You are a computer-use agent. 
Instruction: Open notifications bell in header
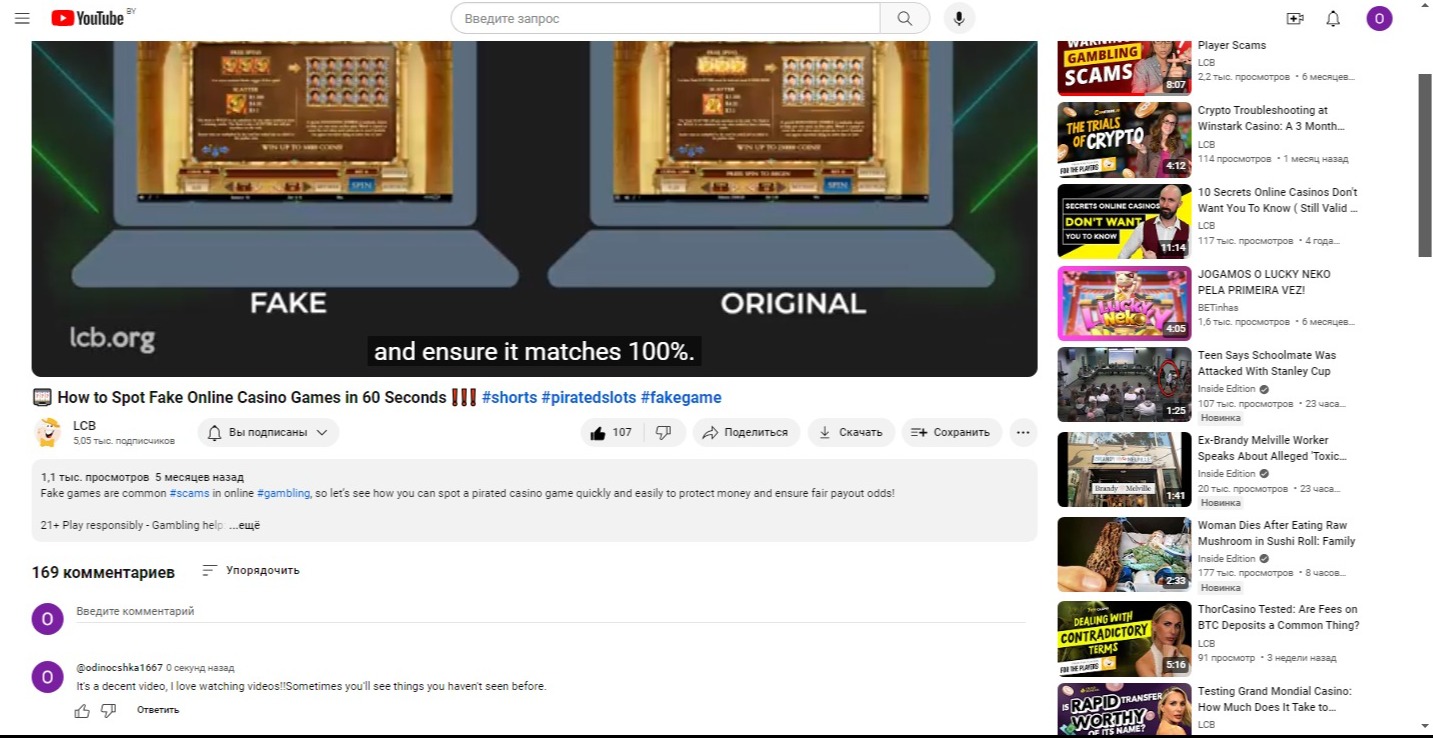[x=1333, y=18]
